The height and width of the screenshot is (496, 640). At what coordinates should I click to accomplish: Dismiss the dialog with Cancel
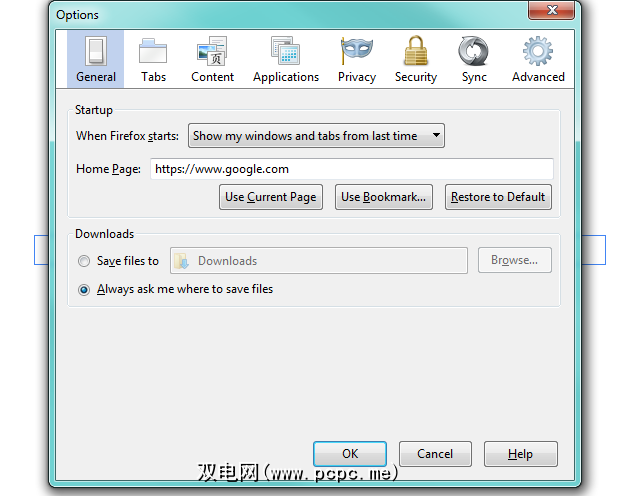point(435,454)
